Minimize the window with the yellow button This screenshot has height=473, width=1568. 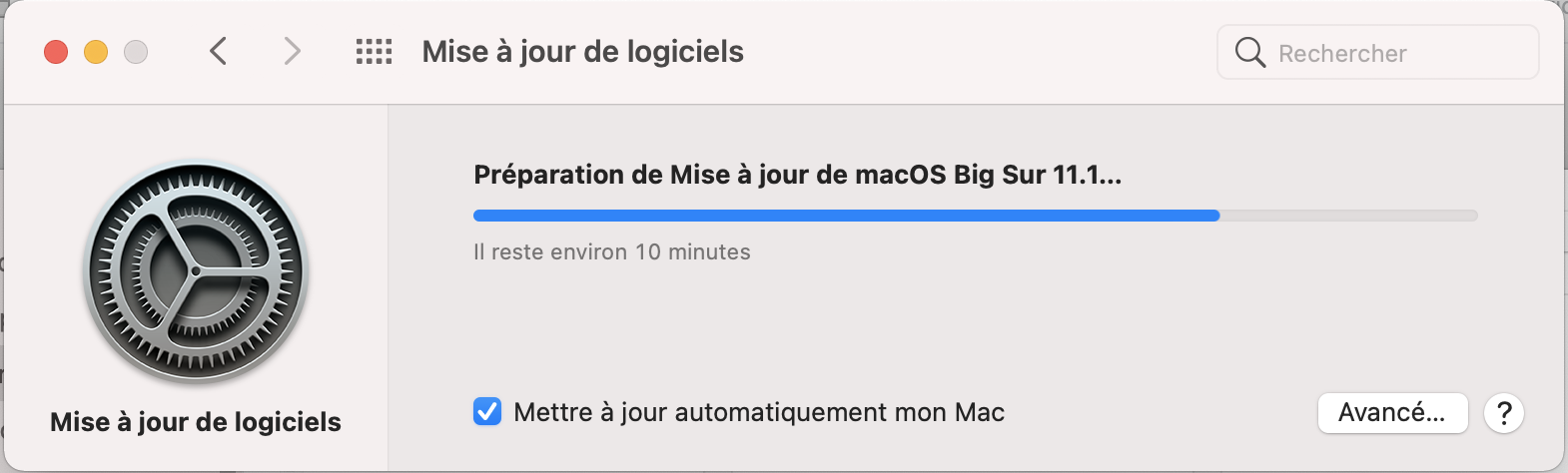96,52
